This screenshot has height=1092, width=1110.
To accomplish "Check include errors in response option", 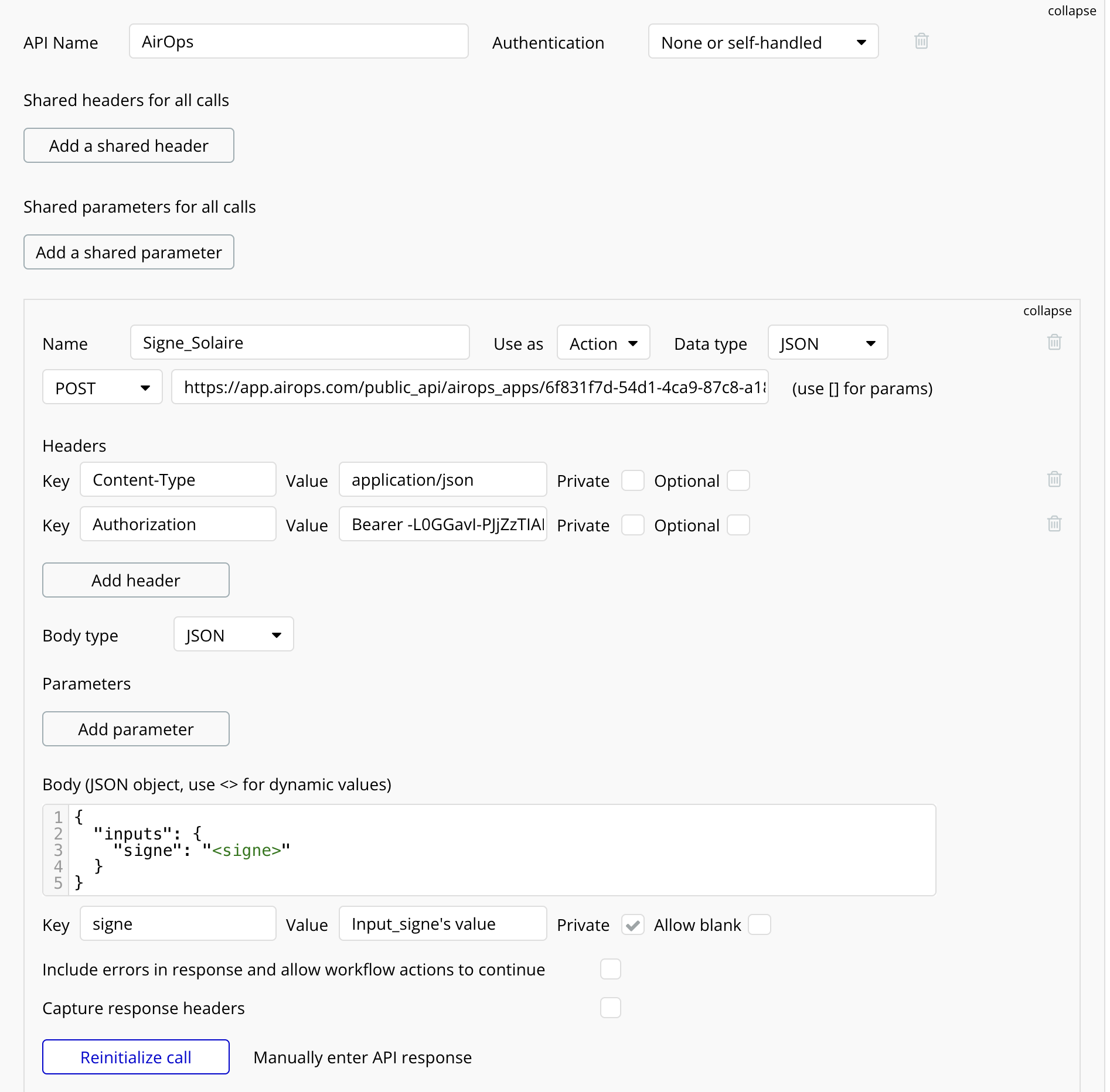I will coord(610,969).
